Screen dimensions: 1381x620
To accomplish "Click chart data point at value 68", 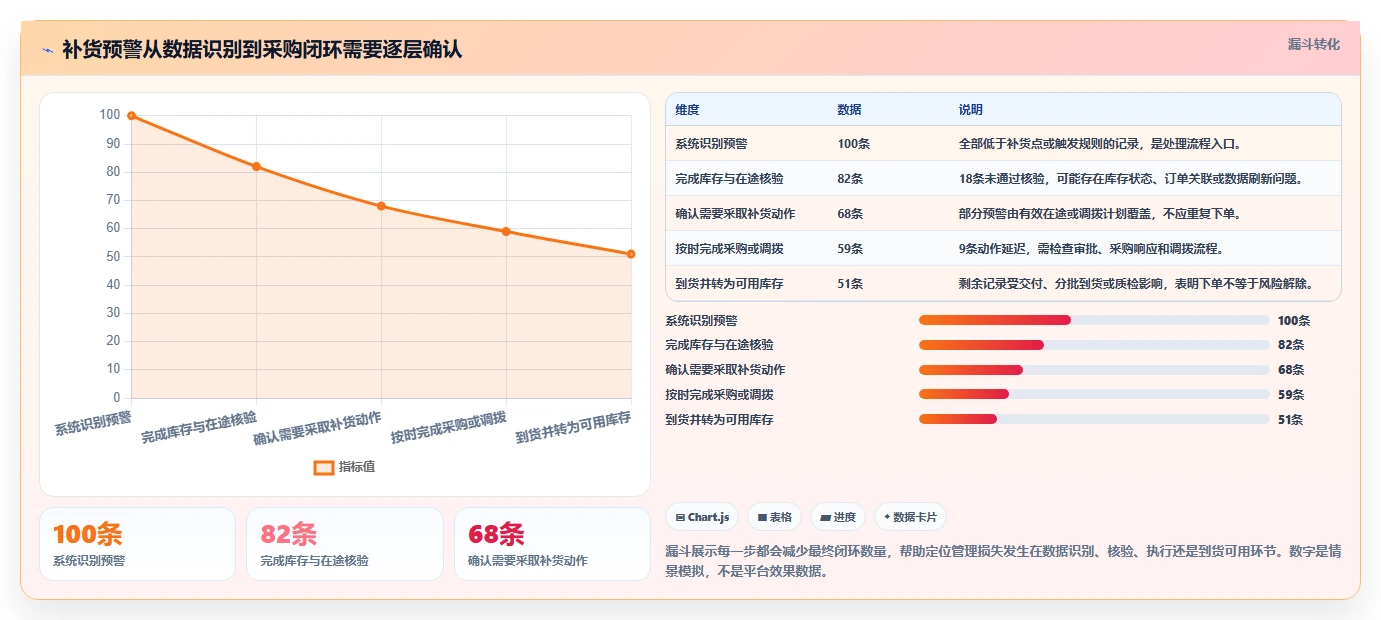I will (x=381, y=206).
